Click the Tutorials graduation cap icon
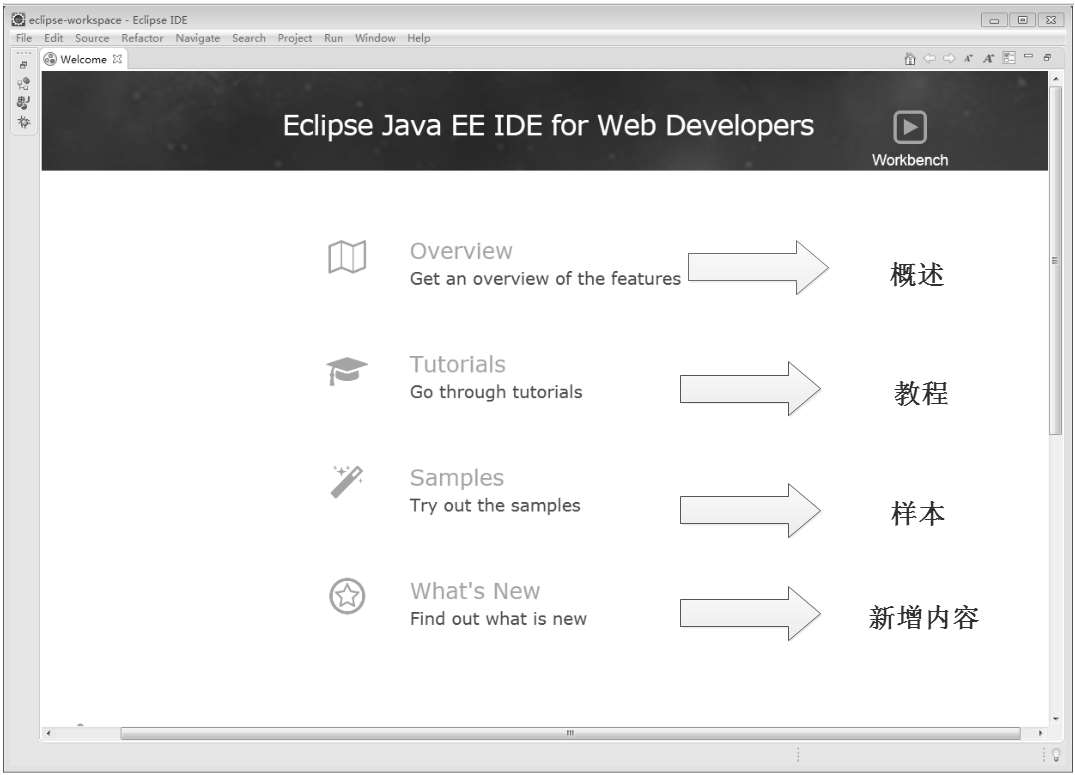Image resolution: width=1075 pixels, height=775 pixels. 347,371
